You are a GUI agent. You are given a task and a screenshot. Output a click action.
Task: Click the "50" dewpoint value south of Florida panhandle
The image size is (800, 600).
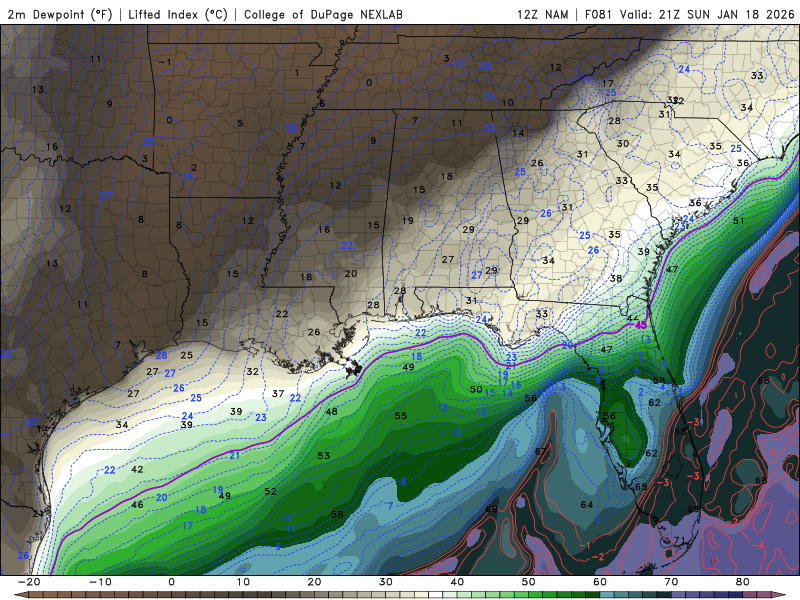pyautogui.click(x=476, y=389)
